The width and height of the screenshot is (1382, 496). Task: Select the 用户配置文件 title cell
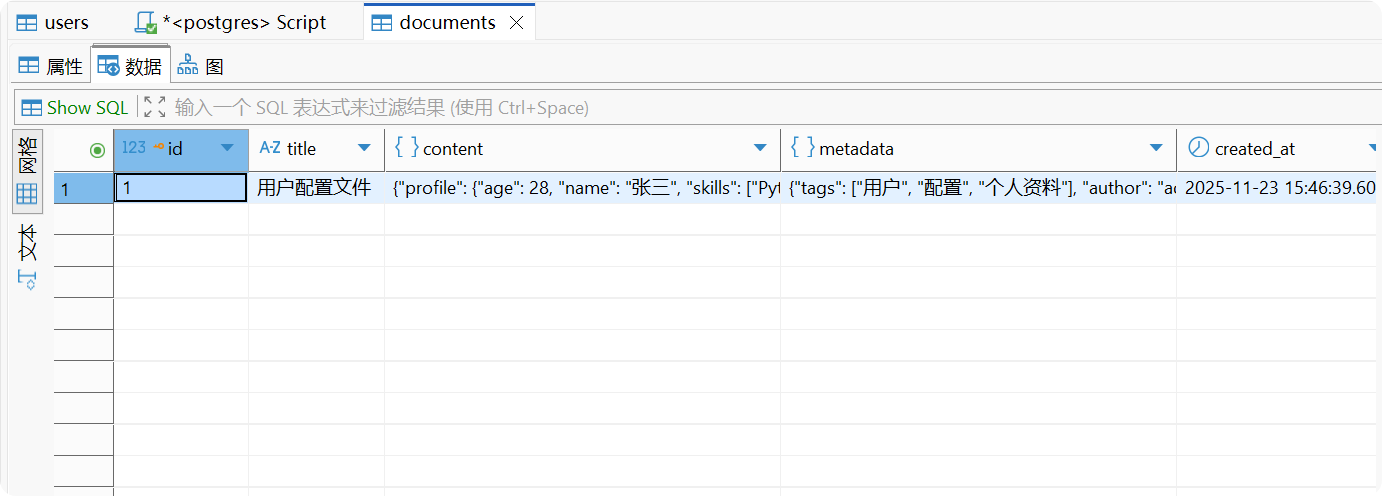click(315, 188)
